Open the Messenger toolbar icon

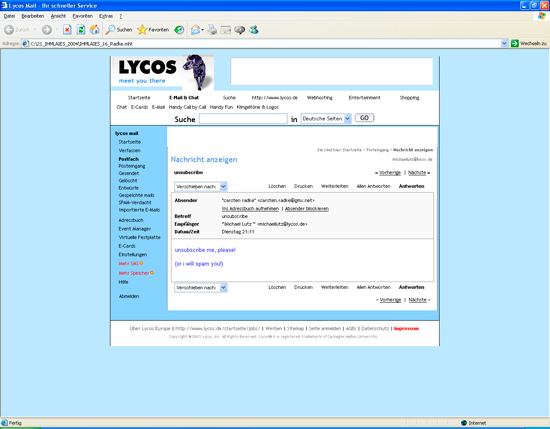(x=254, y=30)
